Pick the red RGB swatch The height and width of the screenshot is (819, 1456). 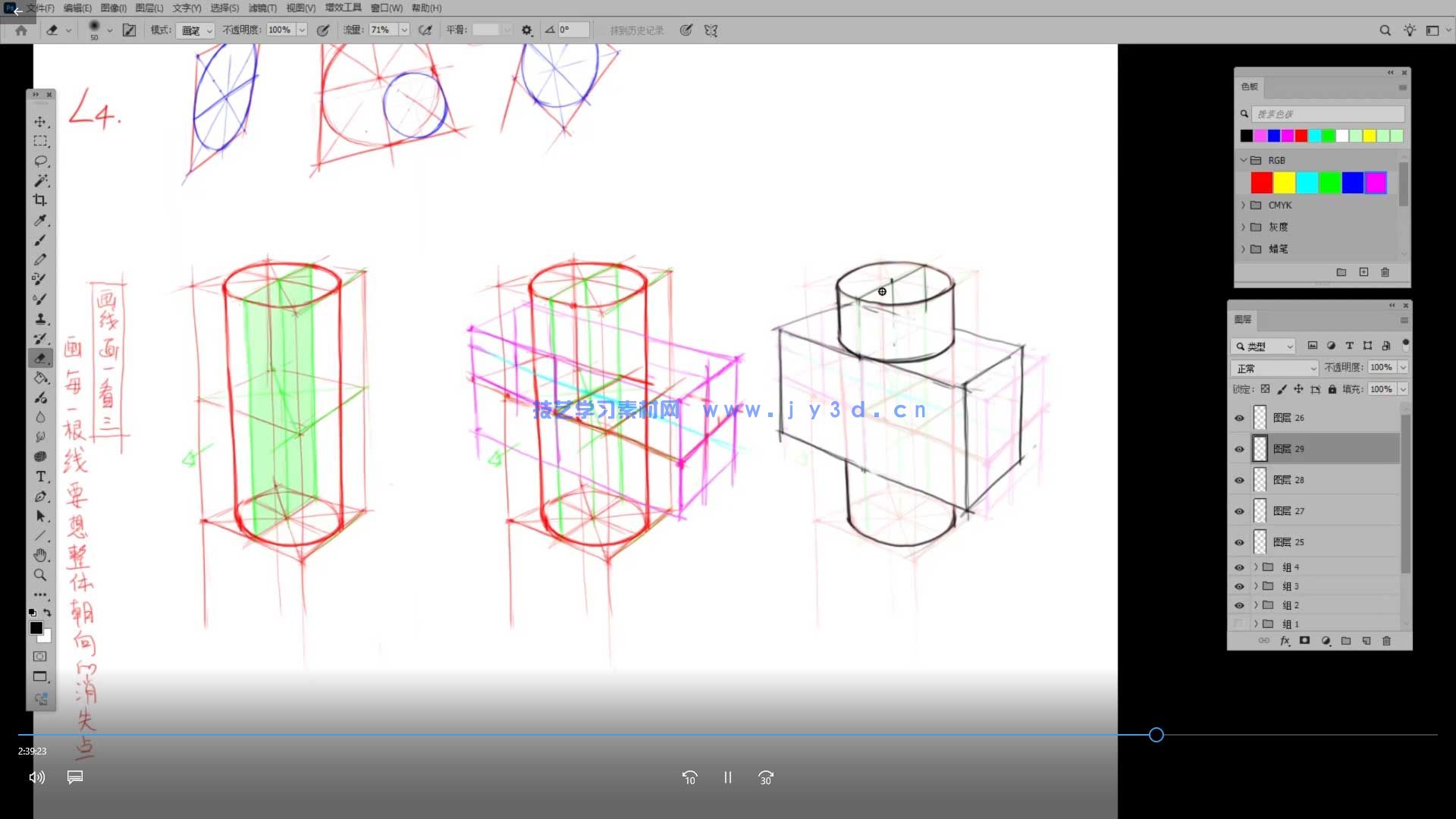tap(1261, 183)
